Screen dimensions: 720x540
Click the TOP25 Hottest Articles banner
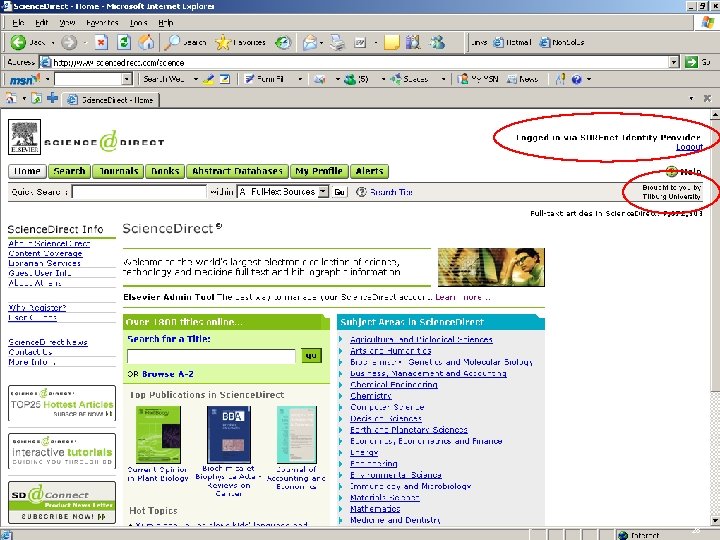[x=62, y=403]
